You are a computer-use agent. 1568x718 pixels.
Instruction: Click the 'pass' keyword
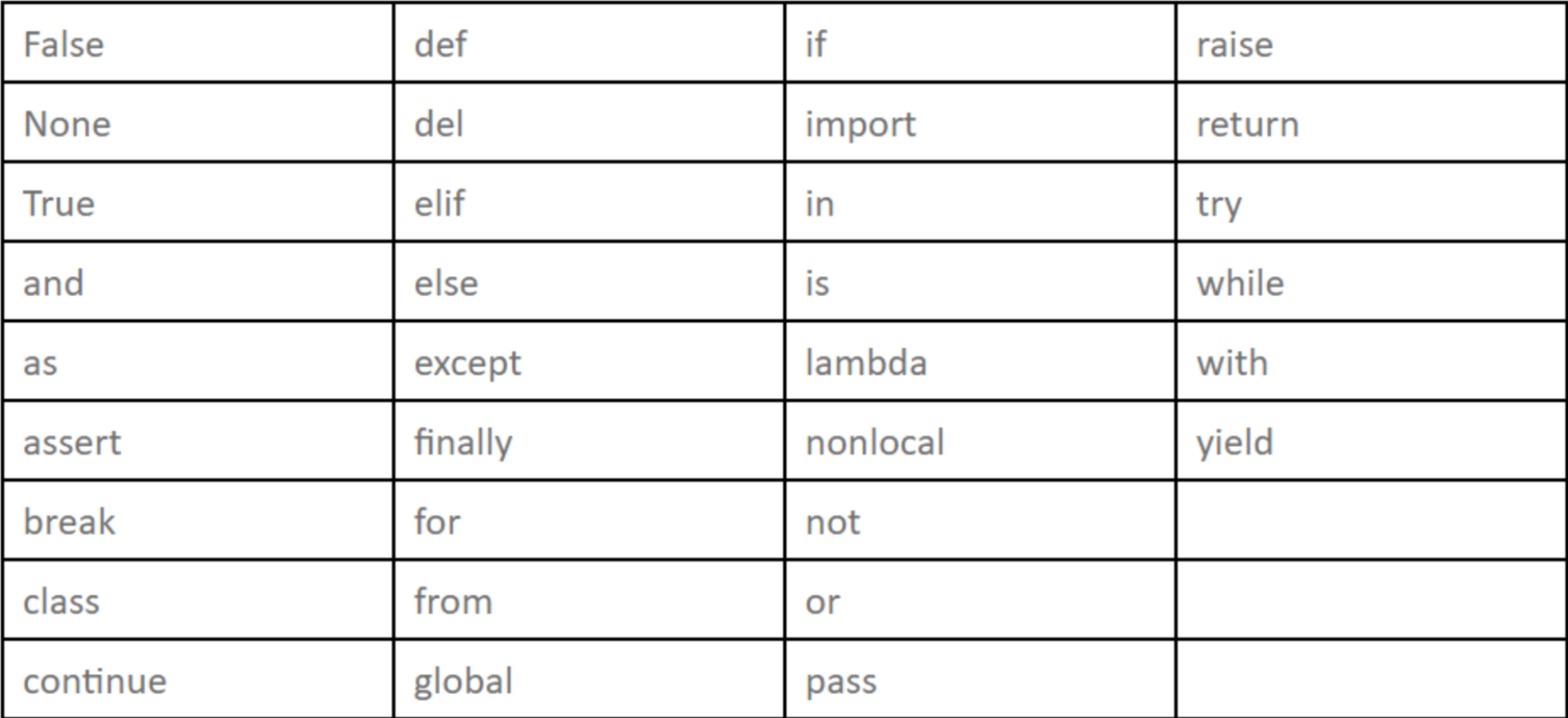(x=841, y=681)
